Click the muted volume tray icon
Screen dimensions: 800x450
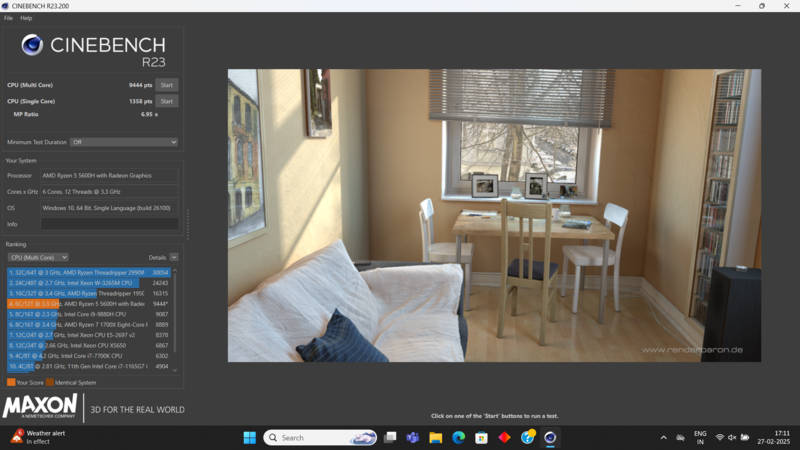click(732, 438)
